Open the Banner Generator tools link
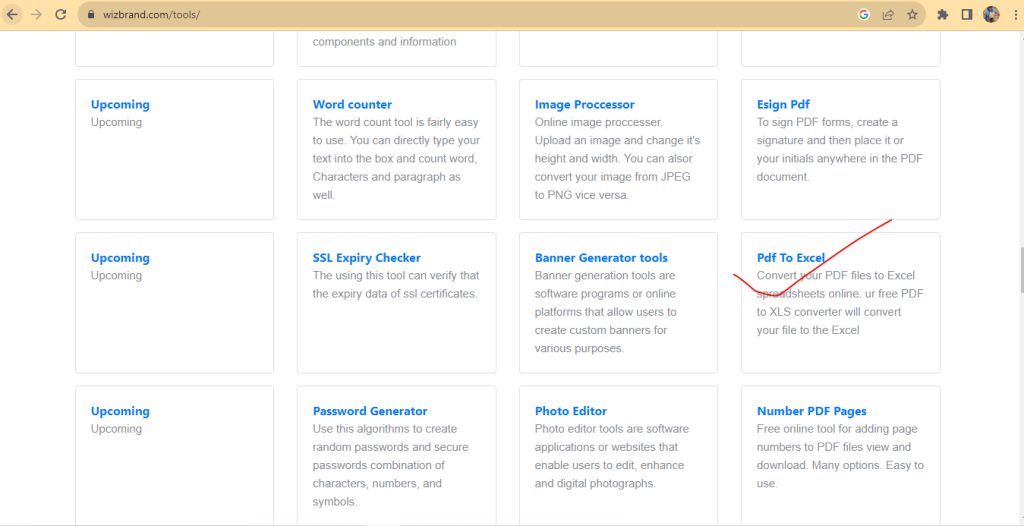This screenshot has height=526, width=1024. coord(601,257)
